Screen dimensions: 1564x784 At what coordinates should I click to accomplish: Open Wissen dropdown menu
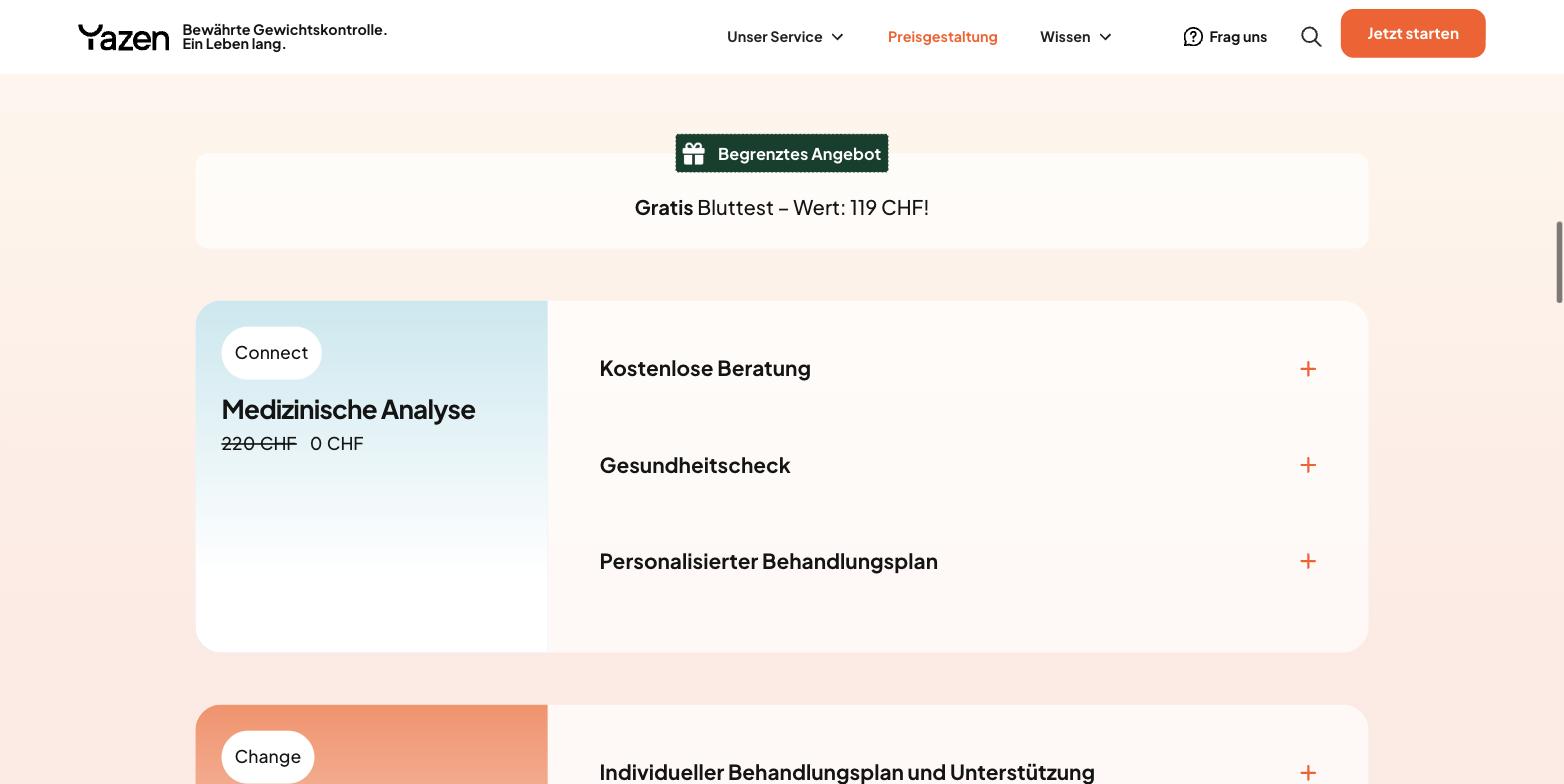[x=1076, y=37]
